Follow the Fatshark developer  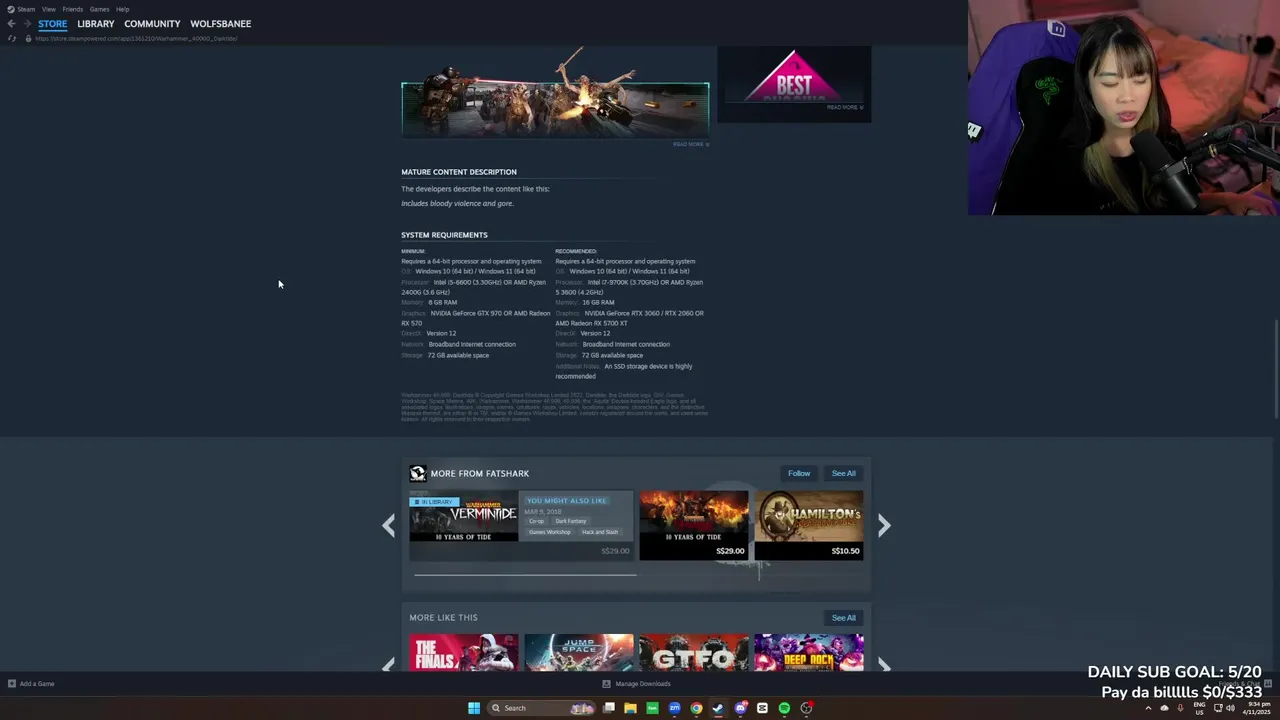[799, 473]
